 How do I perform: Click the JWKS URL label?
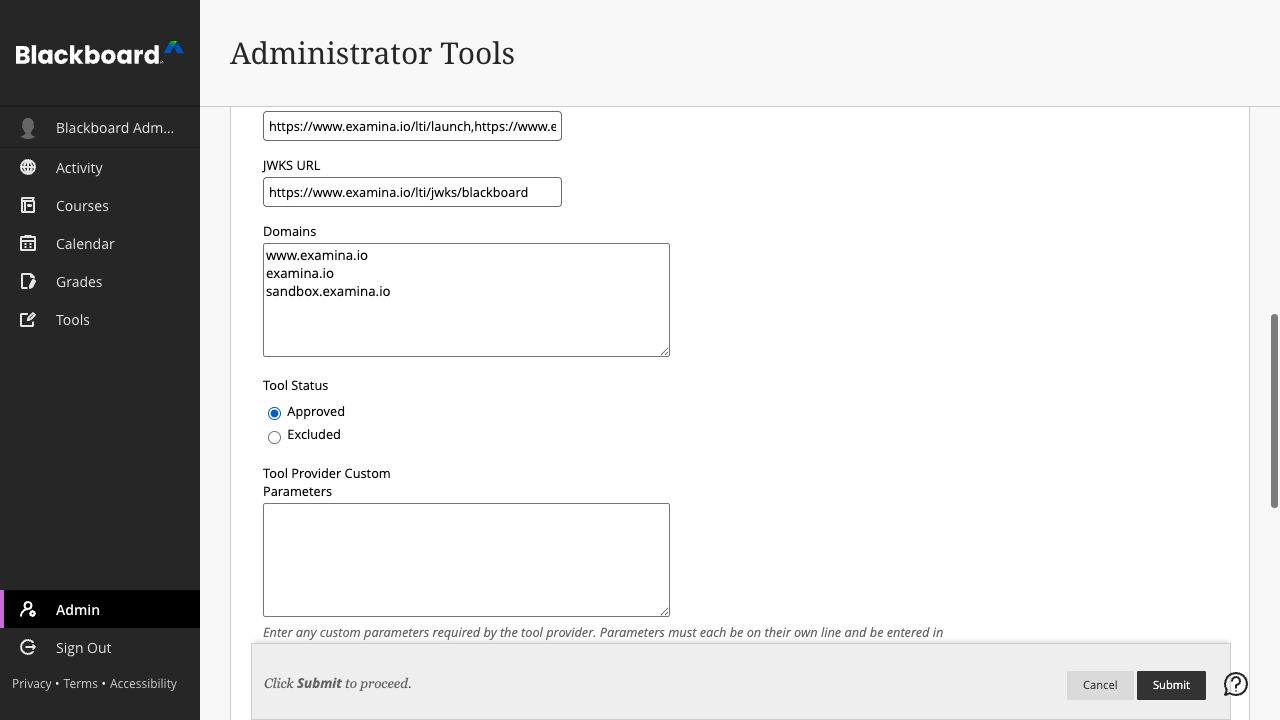[292, 165]
